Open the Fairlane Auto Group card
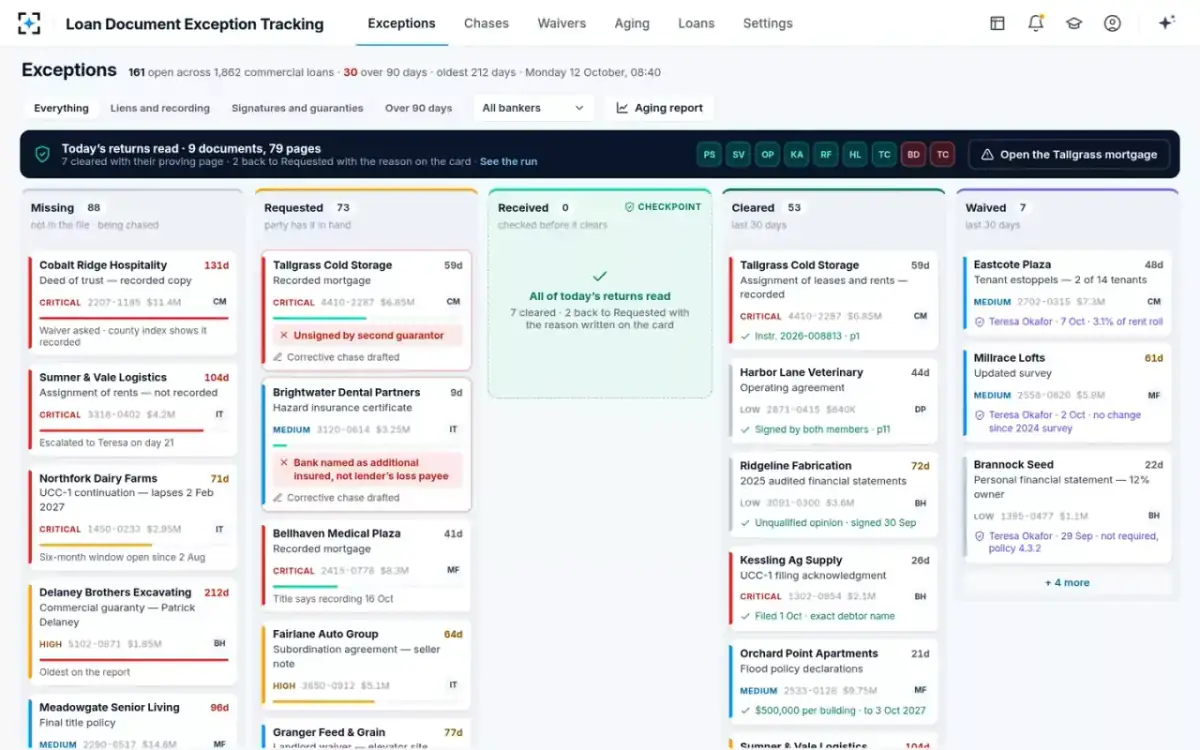1200x750 pixels. click(x=366, y=663)
